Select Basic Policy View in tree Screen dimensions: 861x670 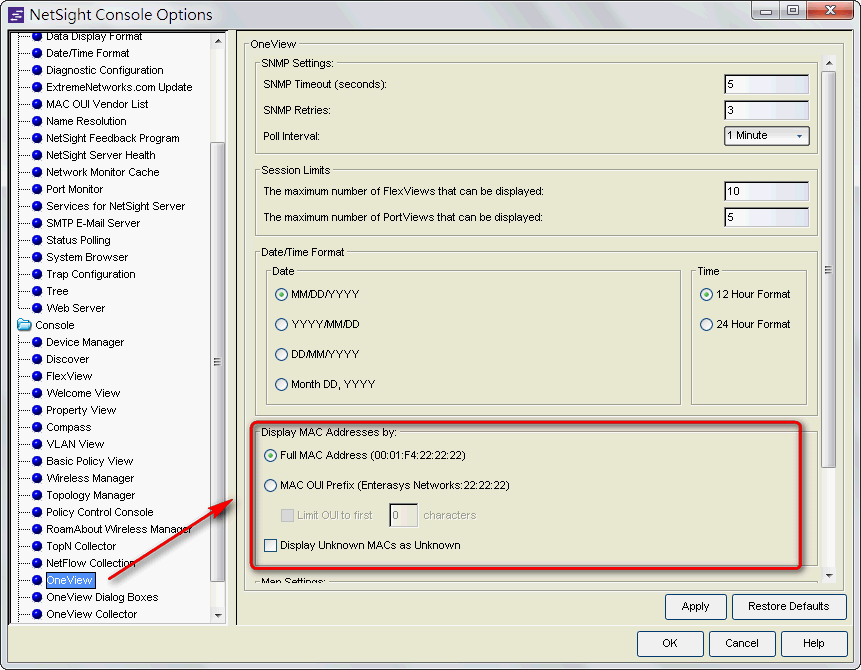[x=90, y=462]
